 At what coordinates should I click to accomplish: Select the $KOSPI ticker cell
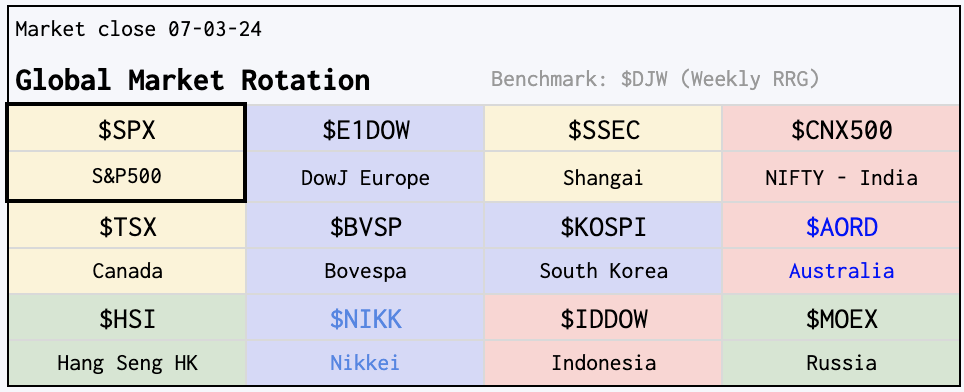pyautogui.click(x=603, y=227)
